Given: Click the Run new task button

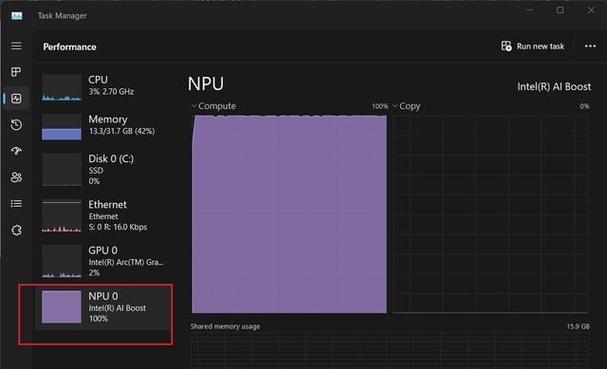Looking at the screenshot, I should [x=533, y=46].
